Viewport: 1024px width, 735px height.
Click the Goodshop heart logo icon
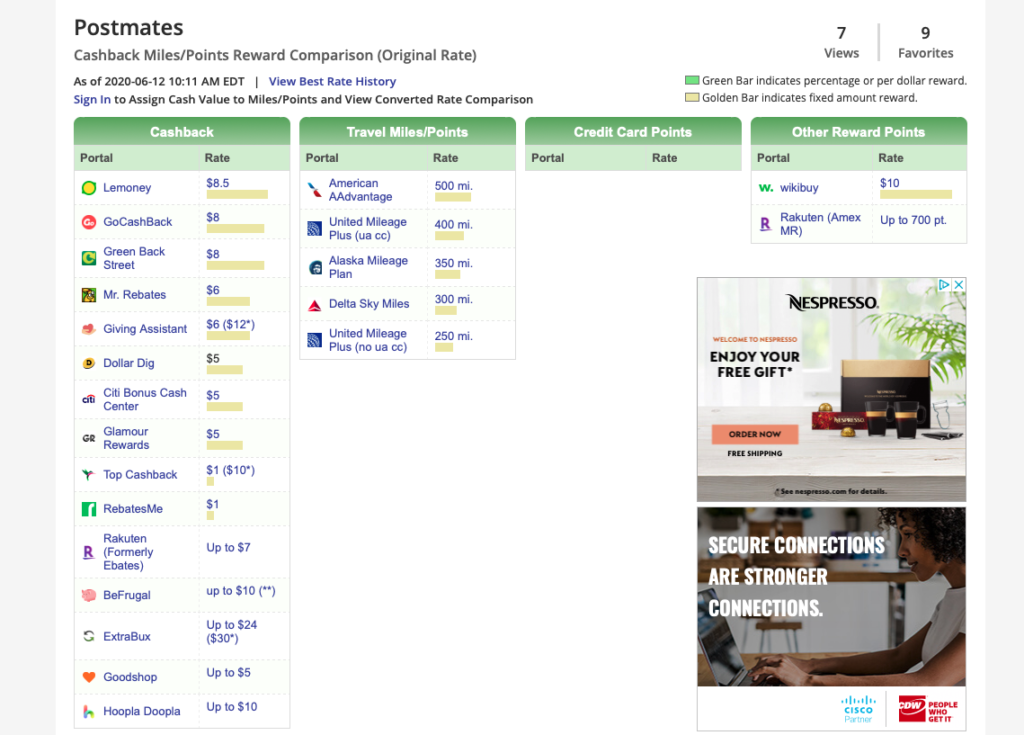[x=89, y=677]
